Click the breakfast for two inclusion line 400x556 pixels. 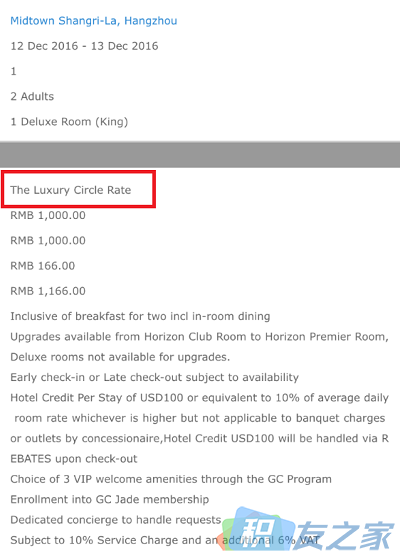tap(140, 316)
